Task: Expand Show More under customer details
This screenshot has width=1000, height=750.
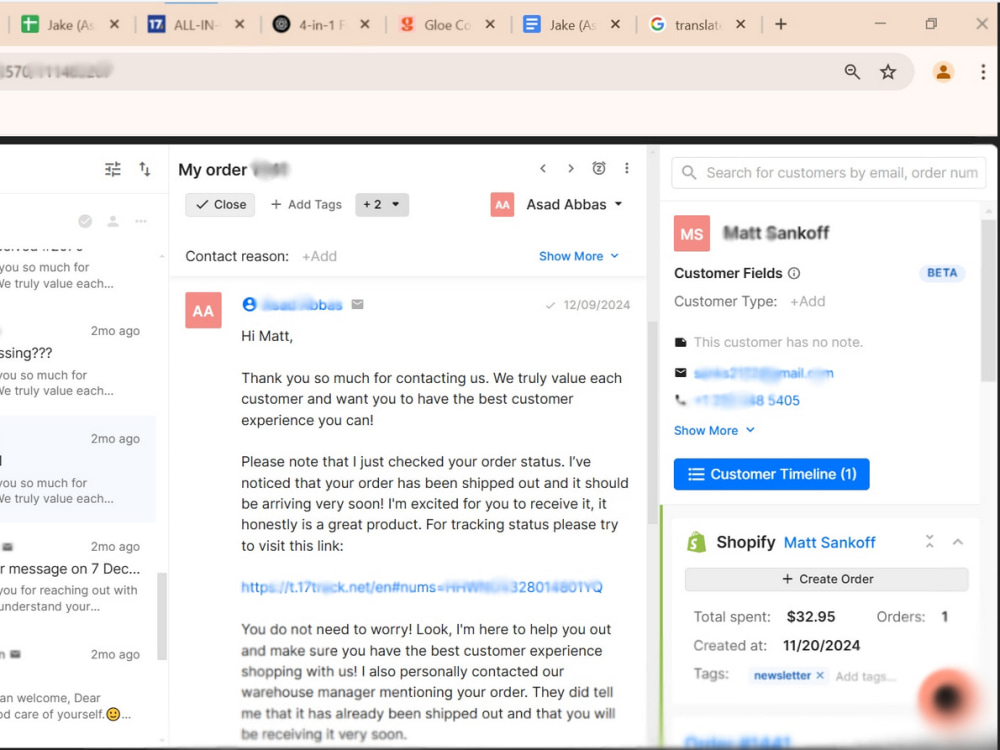Action: pyautogui.click(x=714, y=430)
